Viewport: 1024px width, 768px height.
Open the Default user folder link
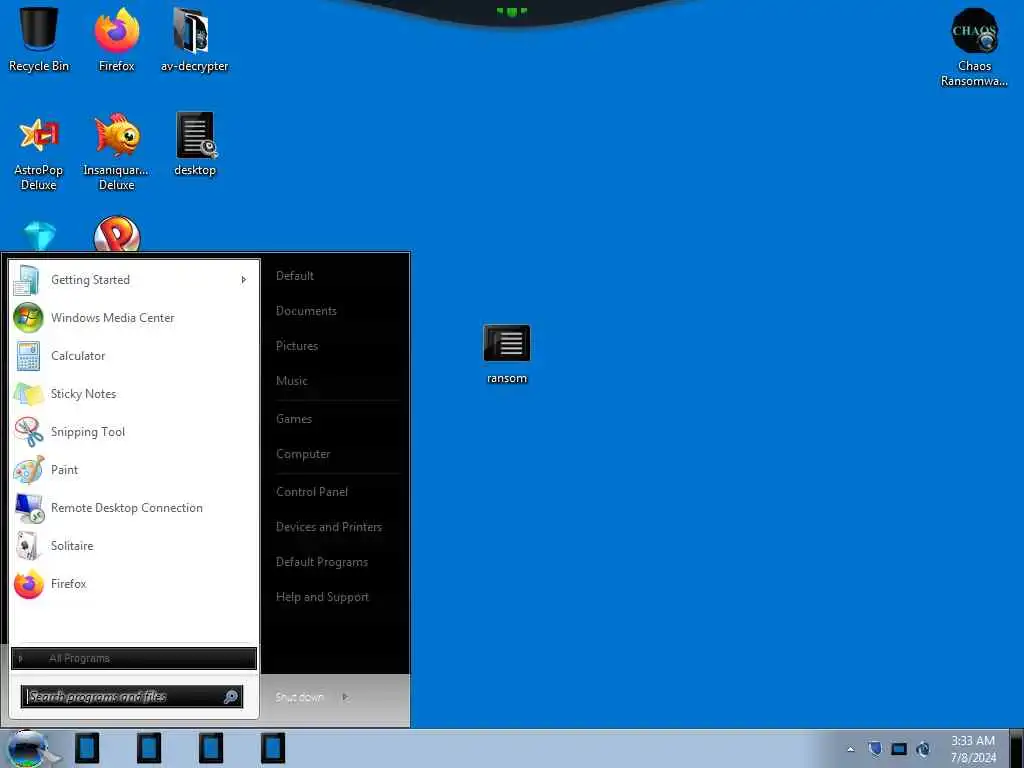coord(295,276)
